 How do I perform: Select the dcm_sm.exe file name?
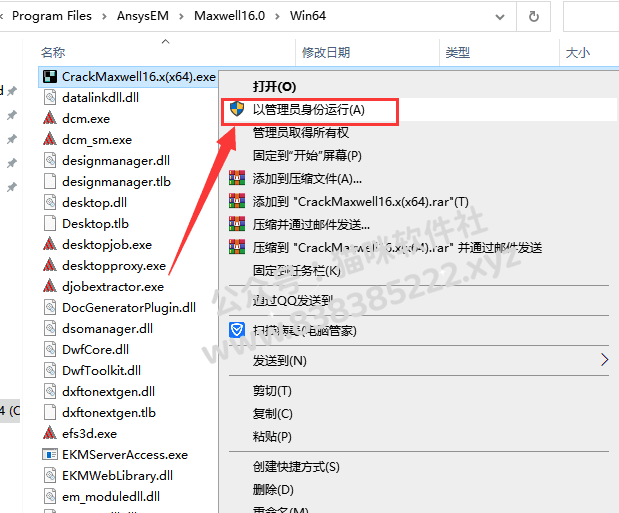pos(97,140)
